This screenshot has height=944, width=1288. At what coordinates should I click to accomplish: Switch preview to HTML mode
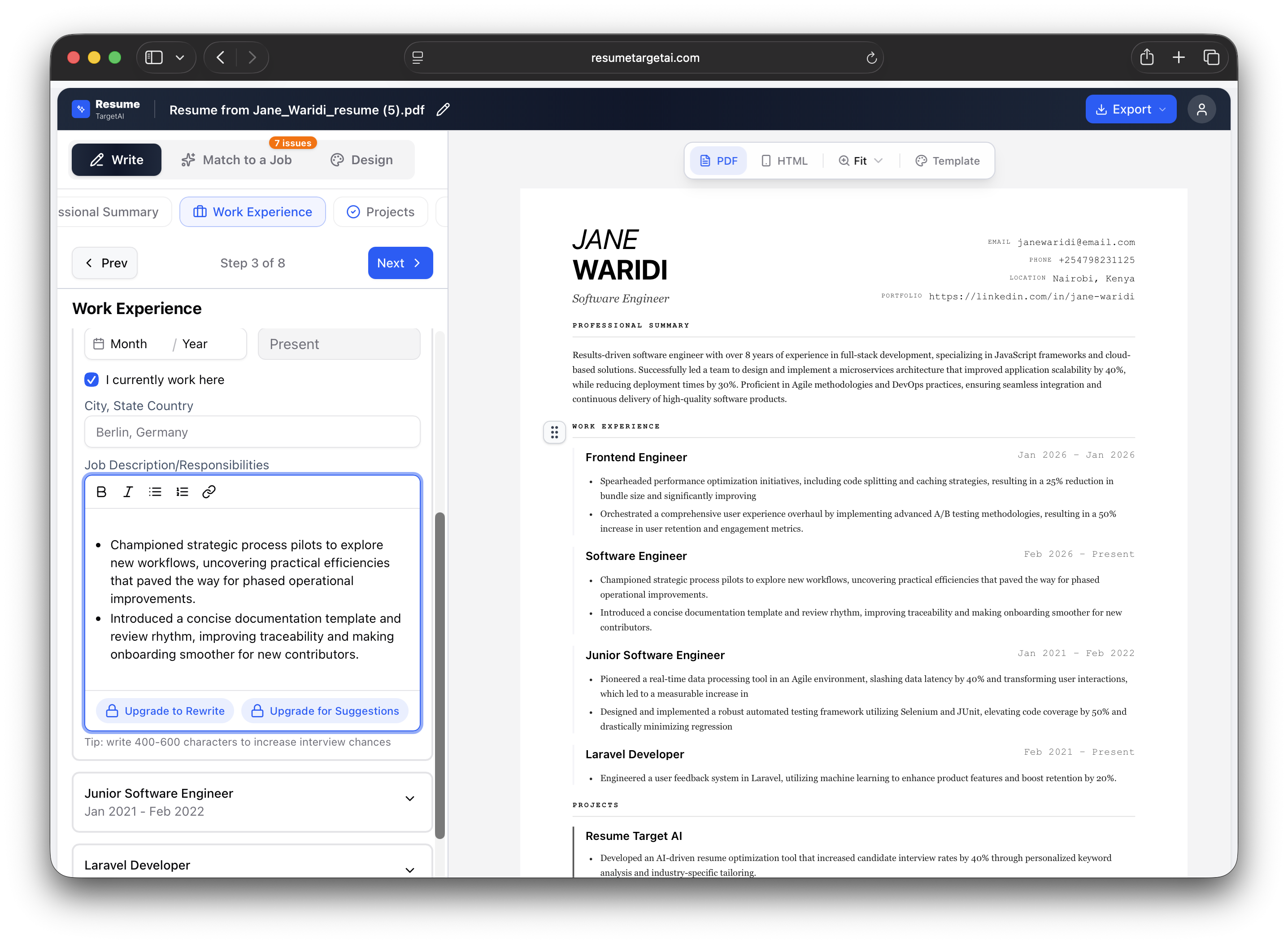(x=784, y=161)
